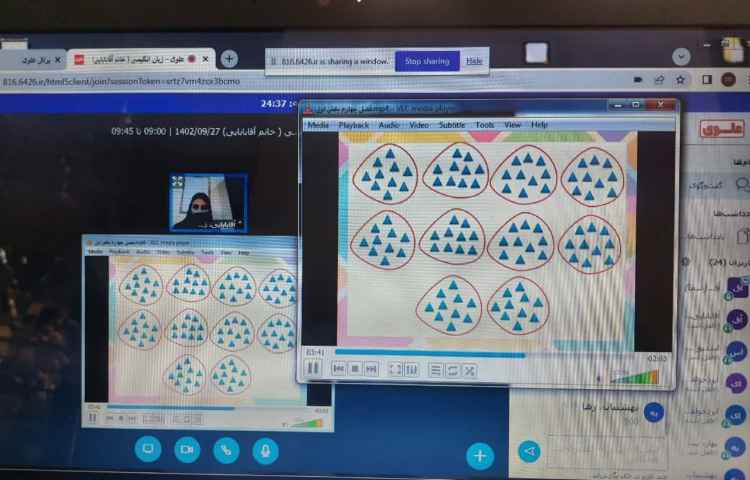Screen dimensions: 750x480
Task: Click the session date 1402/09/27 text
Action: tap(196, 131)
